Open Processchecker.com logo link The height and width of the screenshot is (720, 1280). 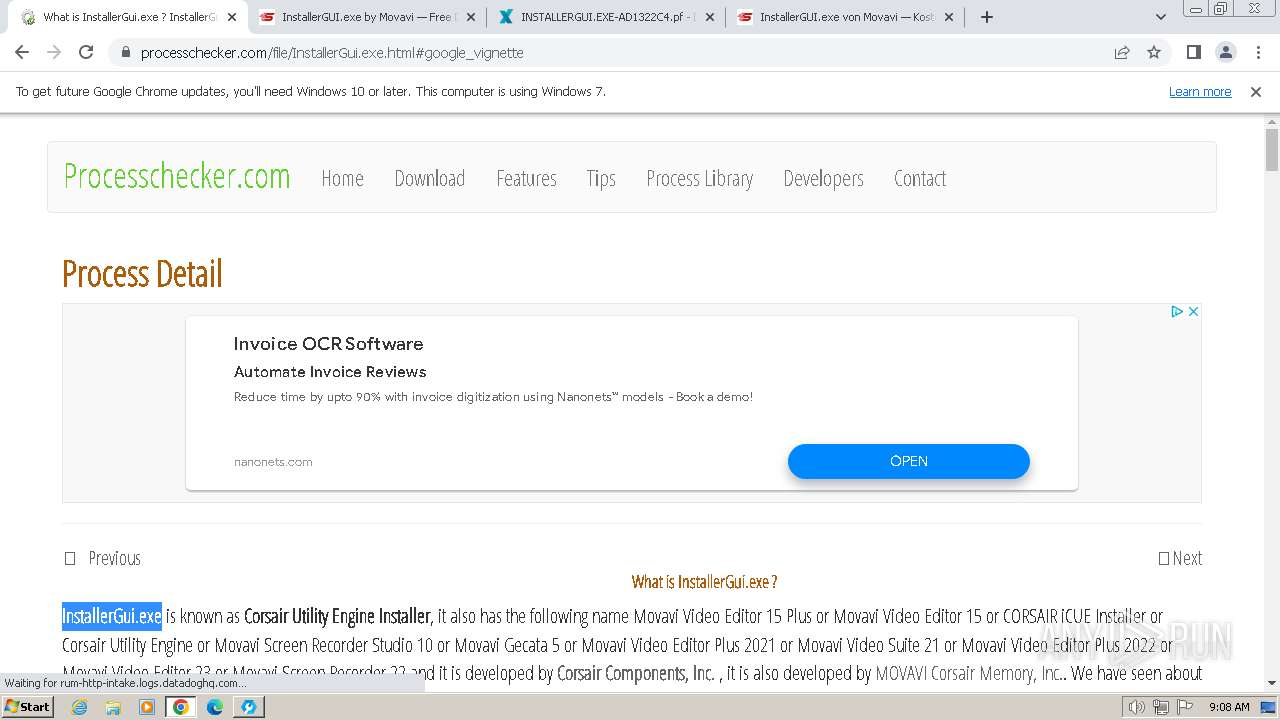pos(177,176)
